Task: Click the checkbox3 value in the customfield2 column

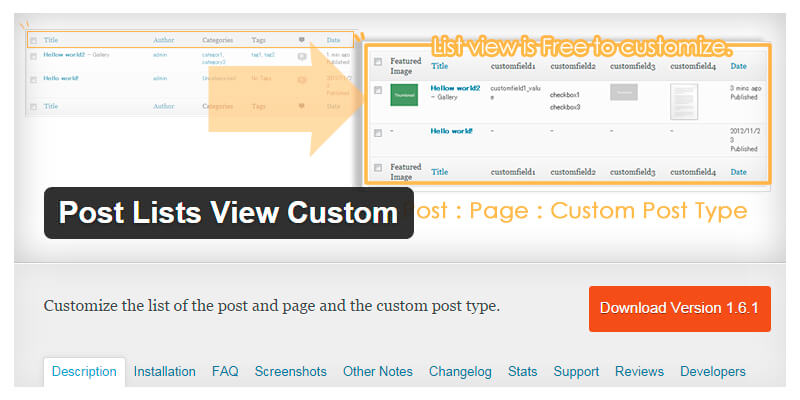Action: click(565, 107)
